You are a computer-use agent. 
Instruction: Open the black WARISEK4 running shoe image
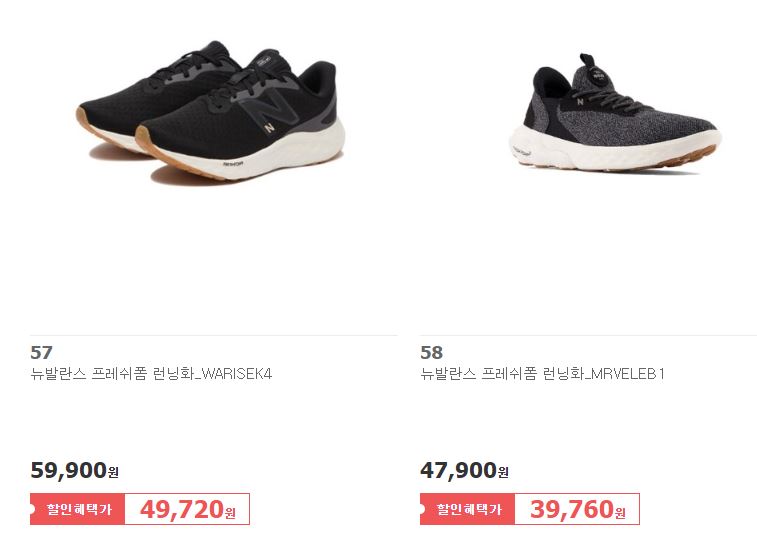[x=211, y=112]
